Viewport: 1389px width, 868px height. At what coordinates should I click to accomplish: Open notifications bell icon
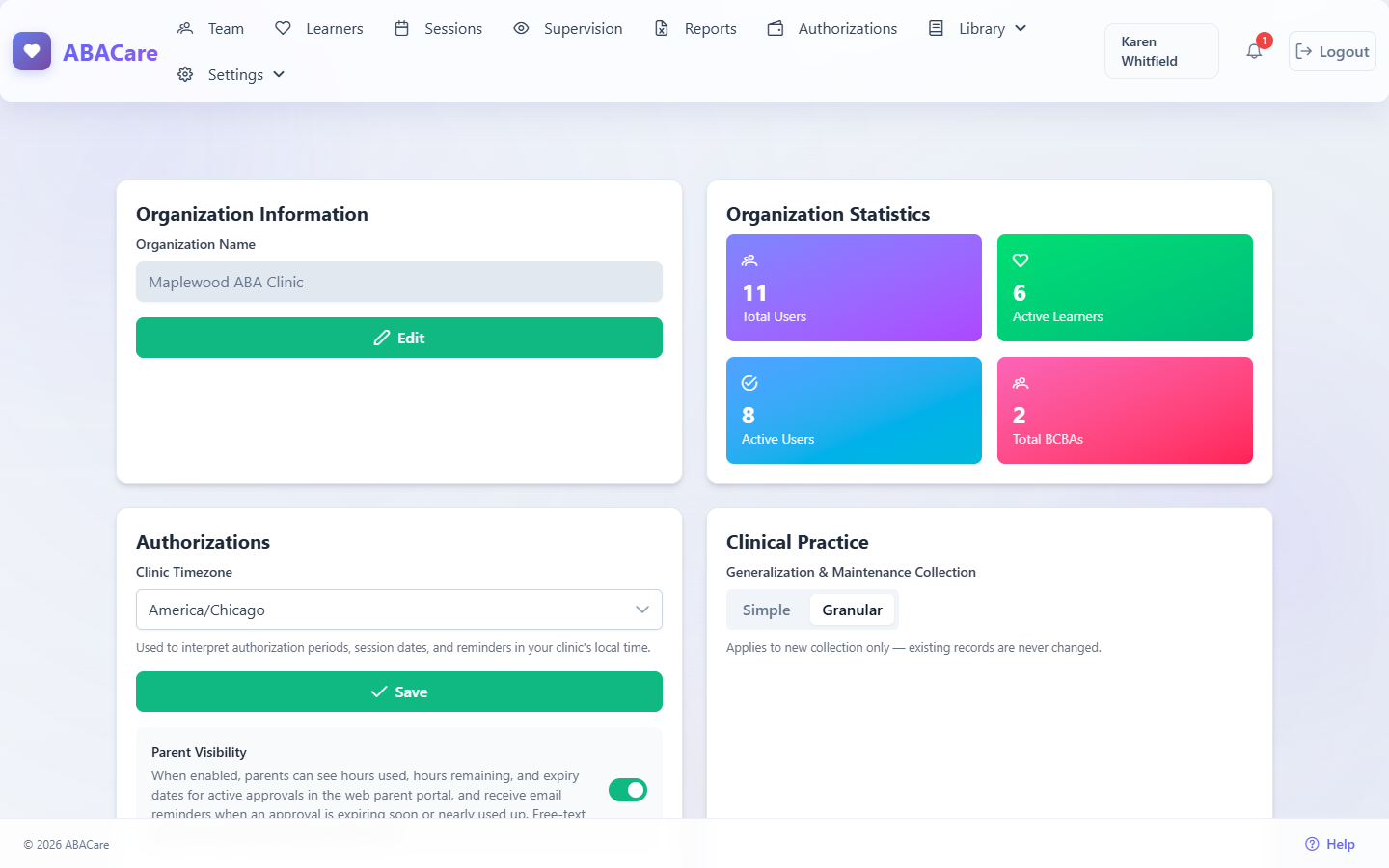pyautogui.click(x=1254, y=51)
